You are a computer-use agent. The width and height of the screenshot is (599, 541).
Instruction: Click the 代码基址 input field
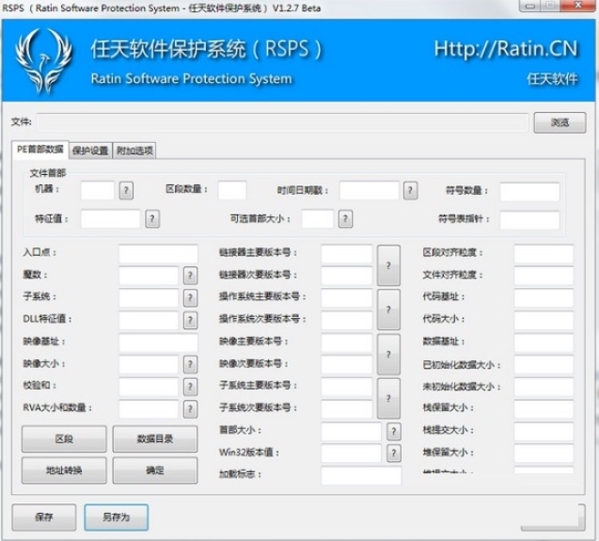click(544, 298)
